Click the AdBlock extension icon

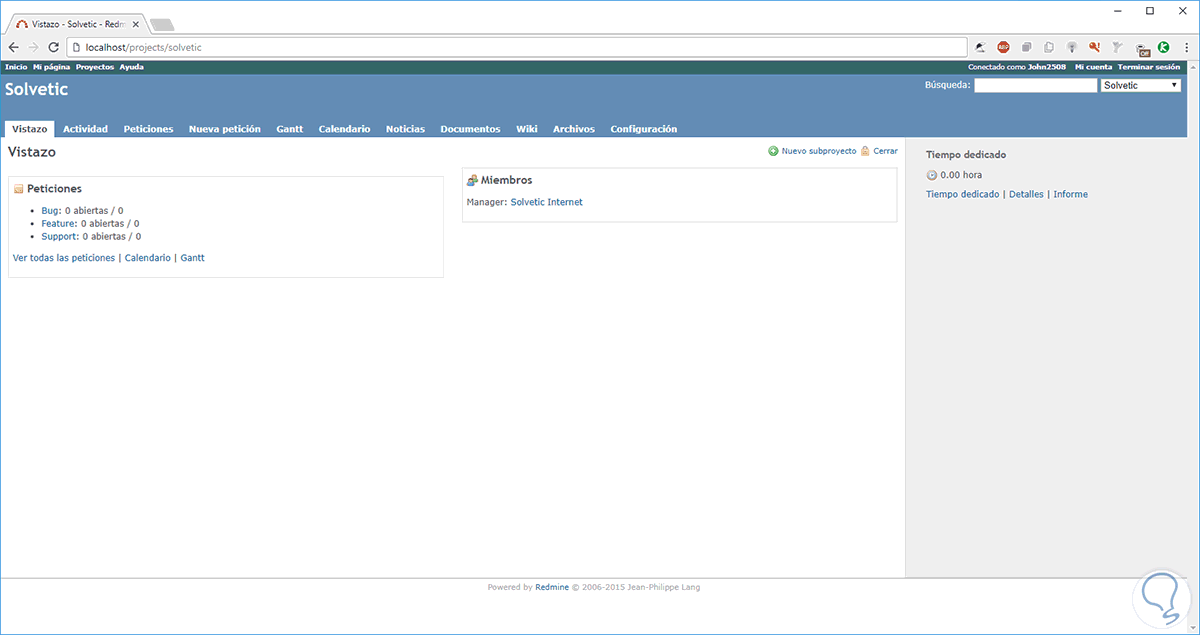(1003, 46)
